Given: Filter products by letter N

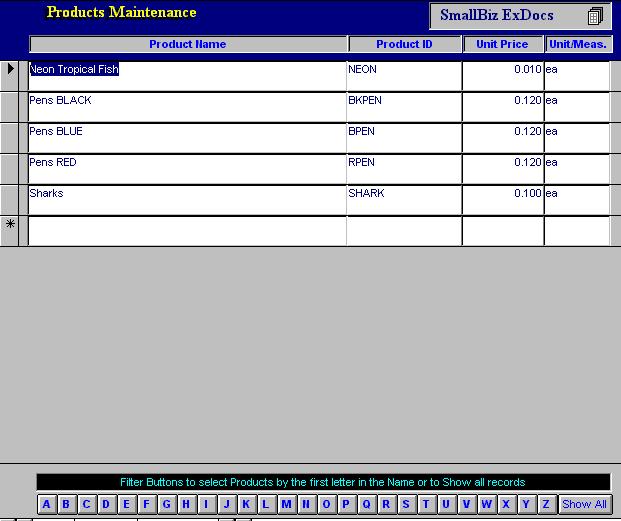Looking at the screenshot, I should (306, 504).
